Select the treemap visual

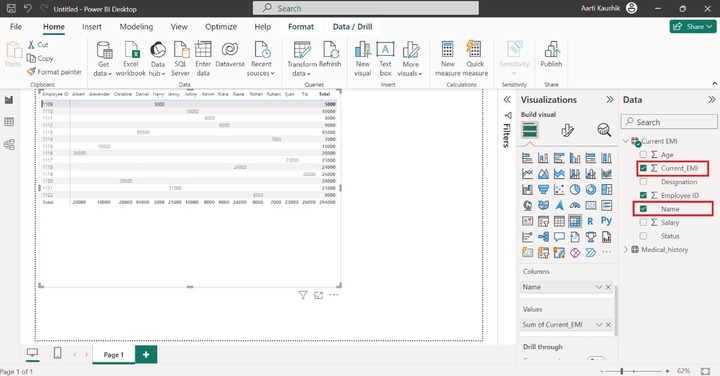[x=607, y=190]
